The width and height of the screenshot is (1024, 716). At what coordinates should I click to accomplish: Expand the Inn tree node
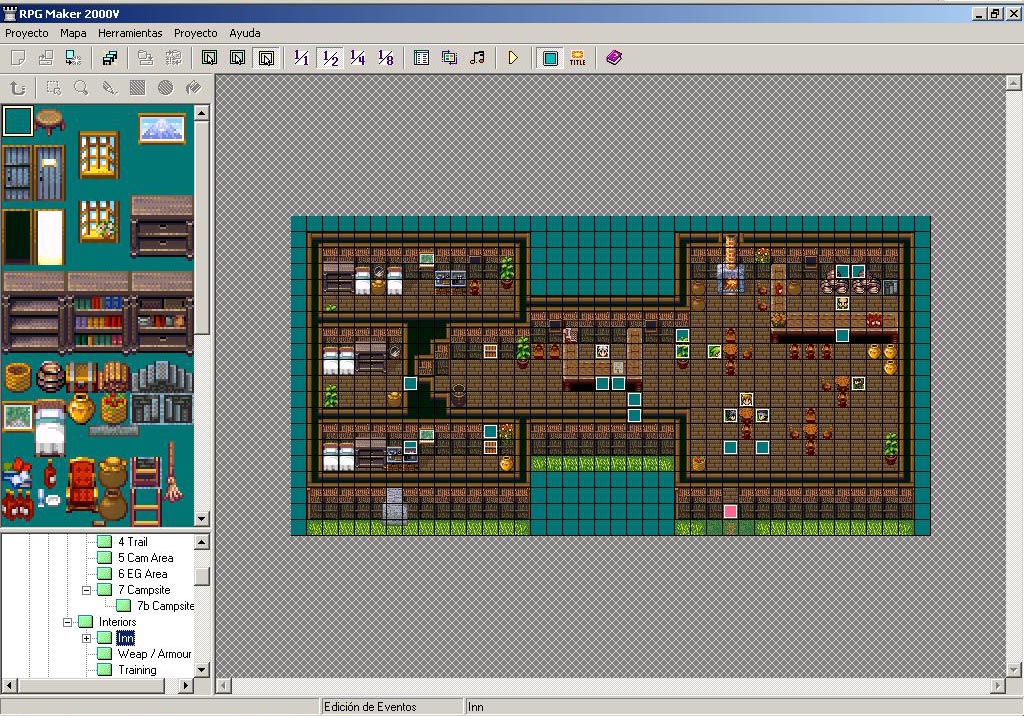click(86, 638)
